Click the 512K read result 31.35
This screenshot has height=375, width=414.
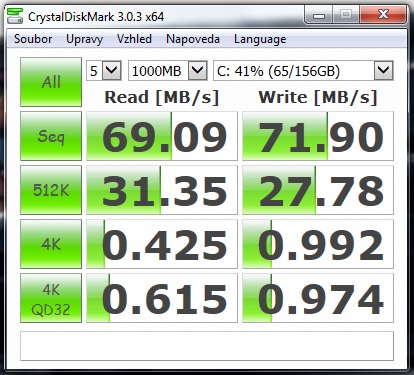pyautogui.click(x=162, y=190)
